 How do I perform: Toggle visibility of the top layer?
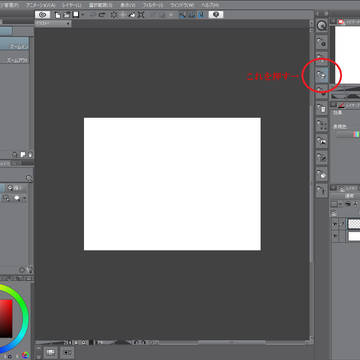(x=335, y=225)
